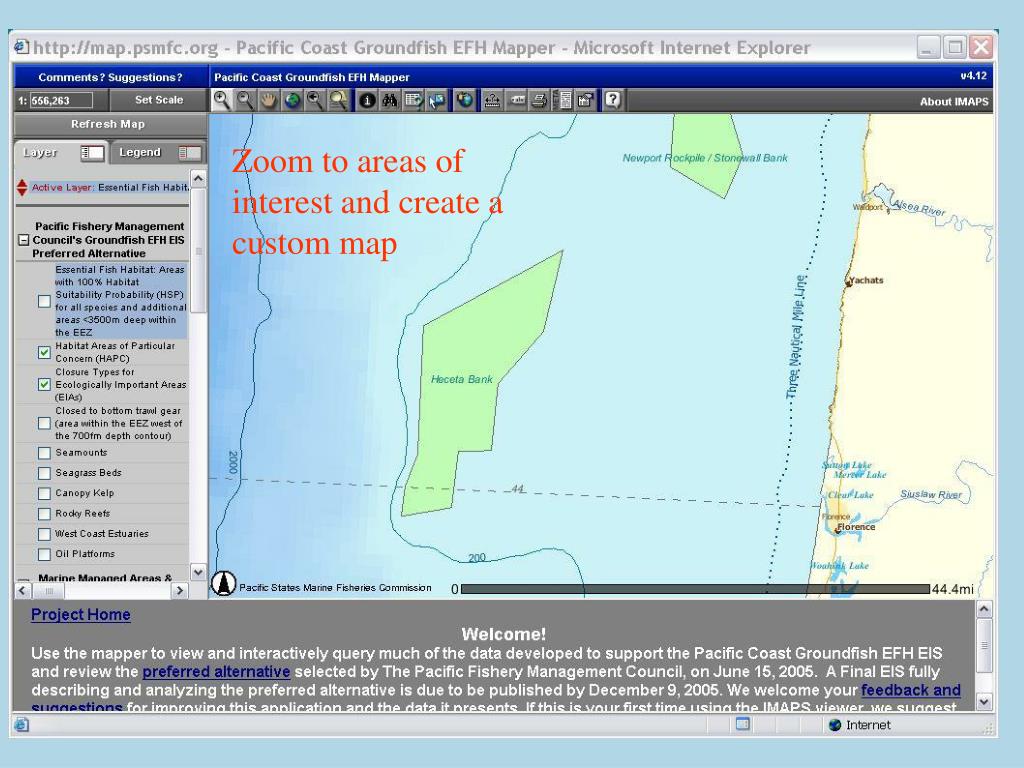The image size is (1024, 768).
Task: Select the Identify info tool
Action: [x=367, y=100]
